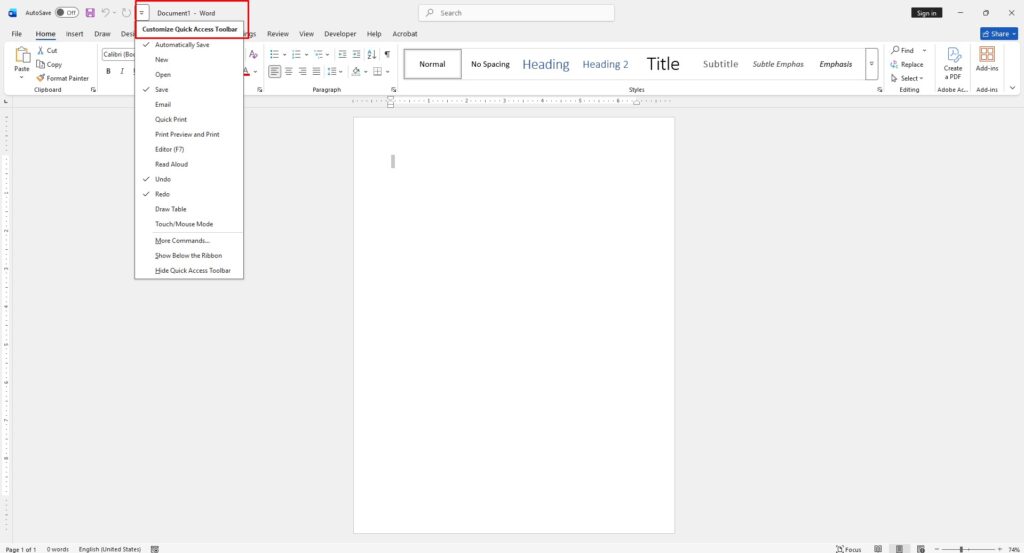Click Decrease Indent icon
Screen dimensions: 1024x553
(x=342, y=54)
